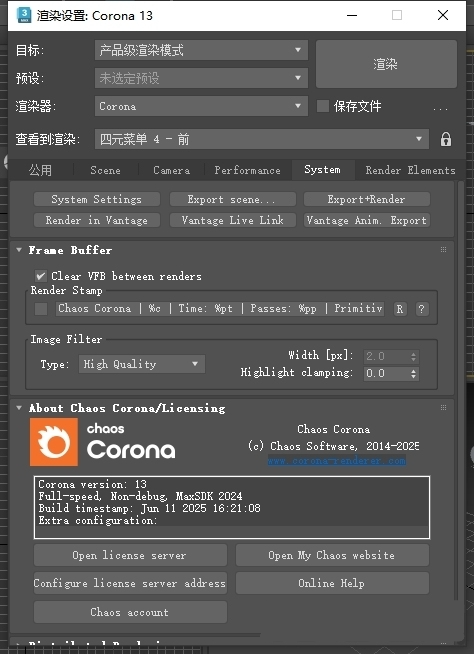Open System Settings
The height and width of the screenshot is (654, 474).
coord(97,199)
